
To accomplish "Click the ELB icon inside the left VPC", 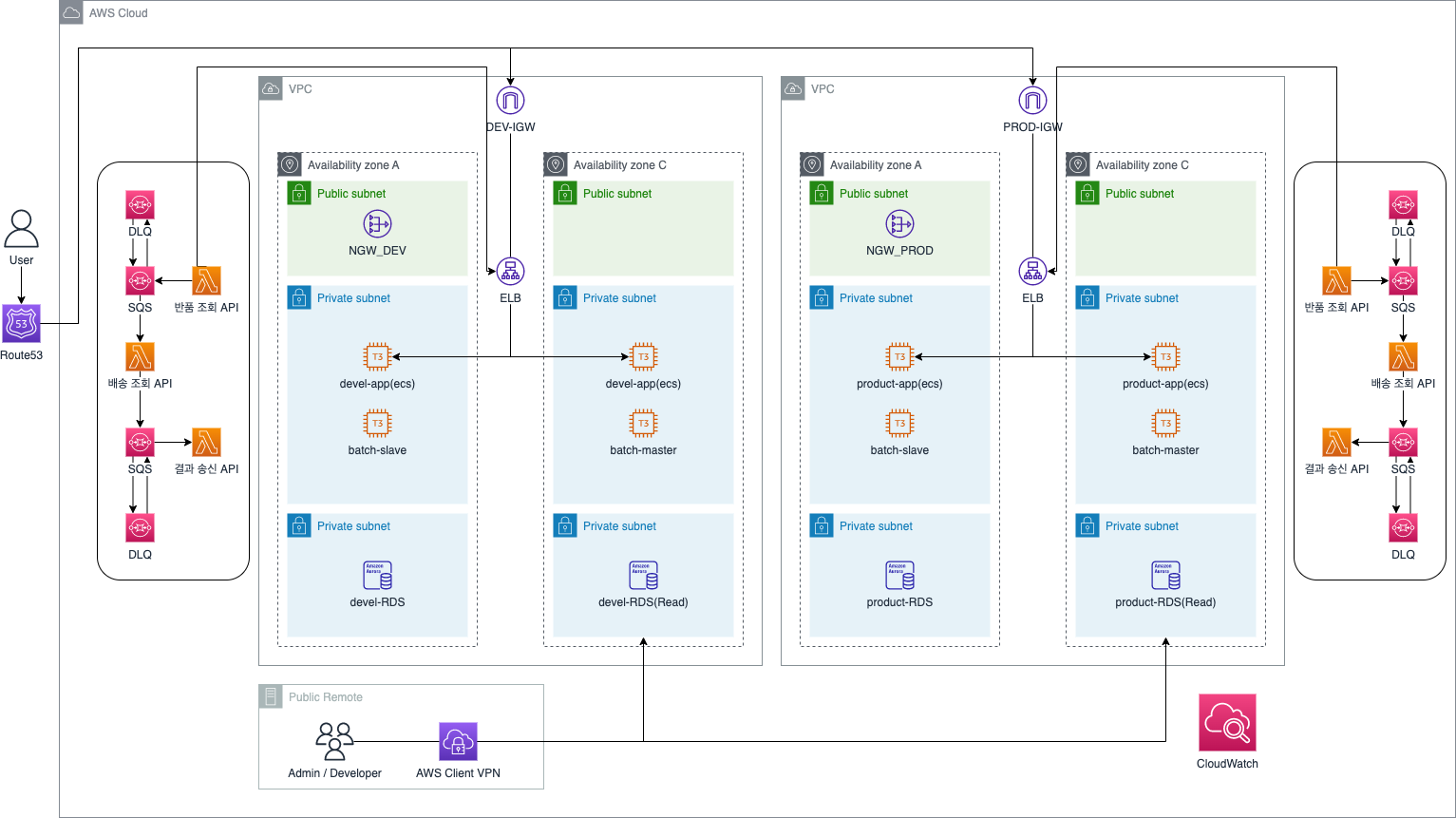I will click(x=510, y=271).
